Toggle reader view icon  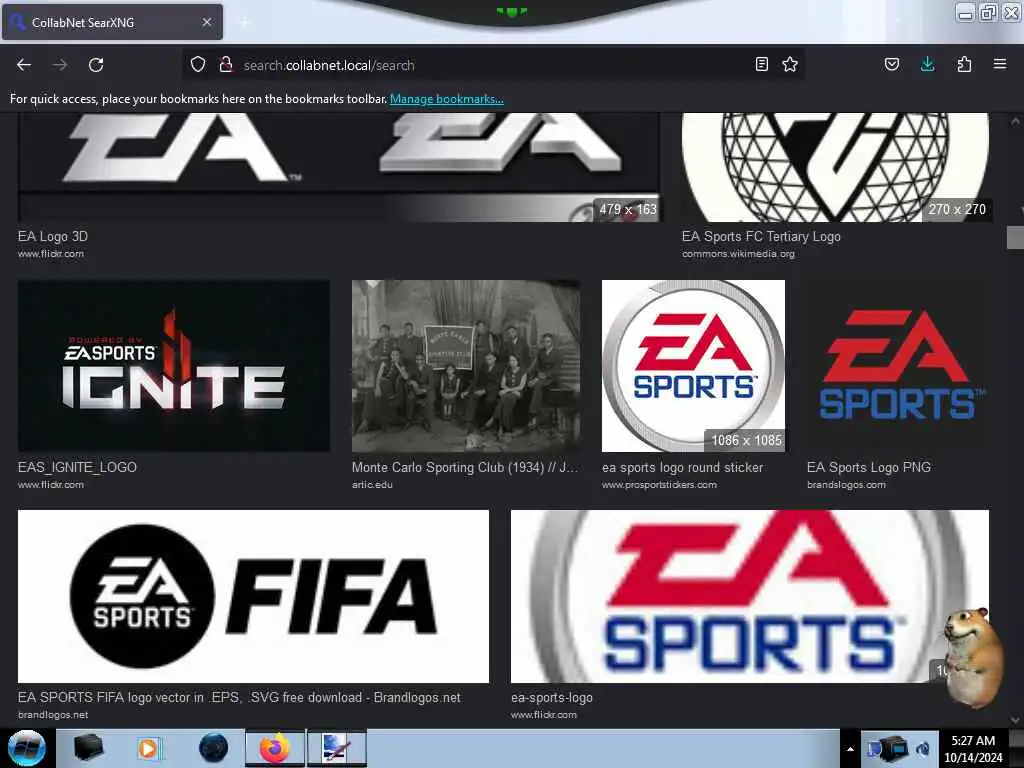pos(761,64)
